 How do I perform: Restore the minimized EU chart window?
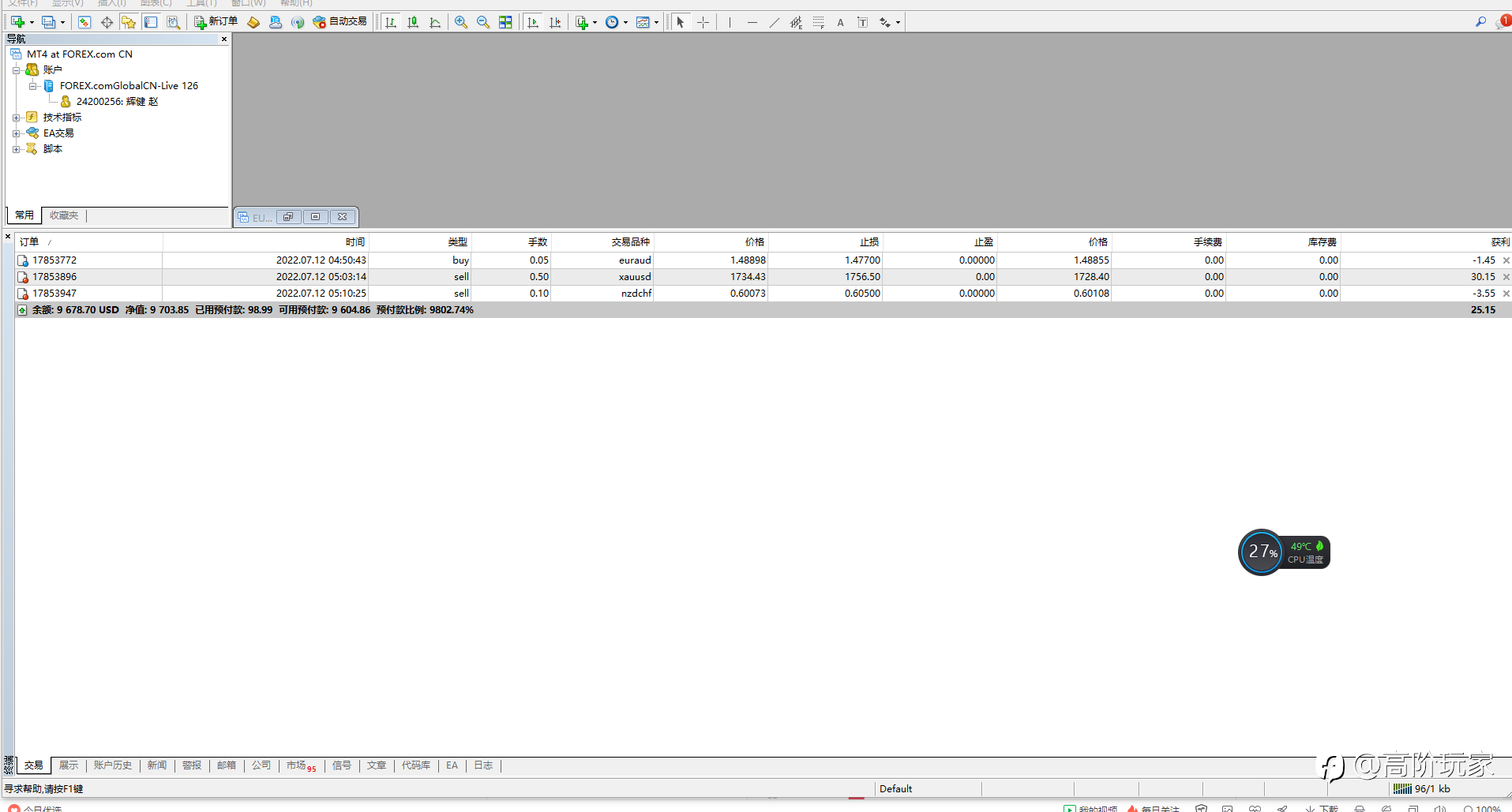pos(288,217)
